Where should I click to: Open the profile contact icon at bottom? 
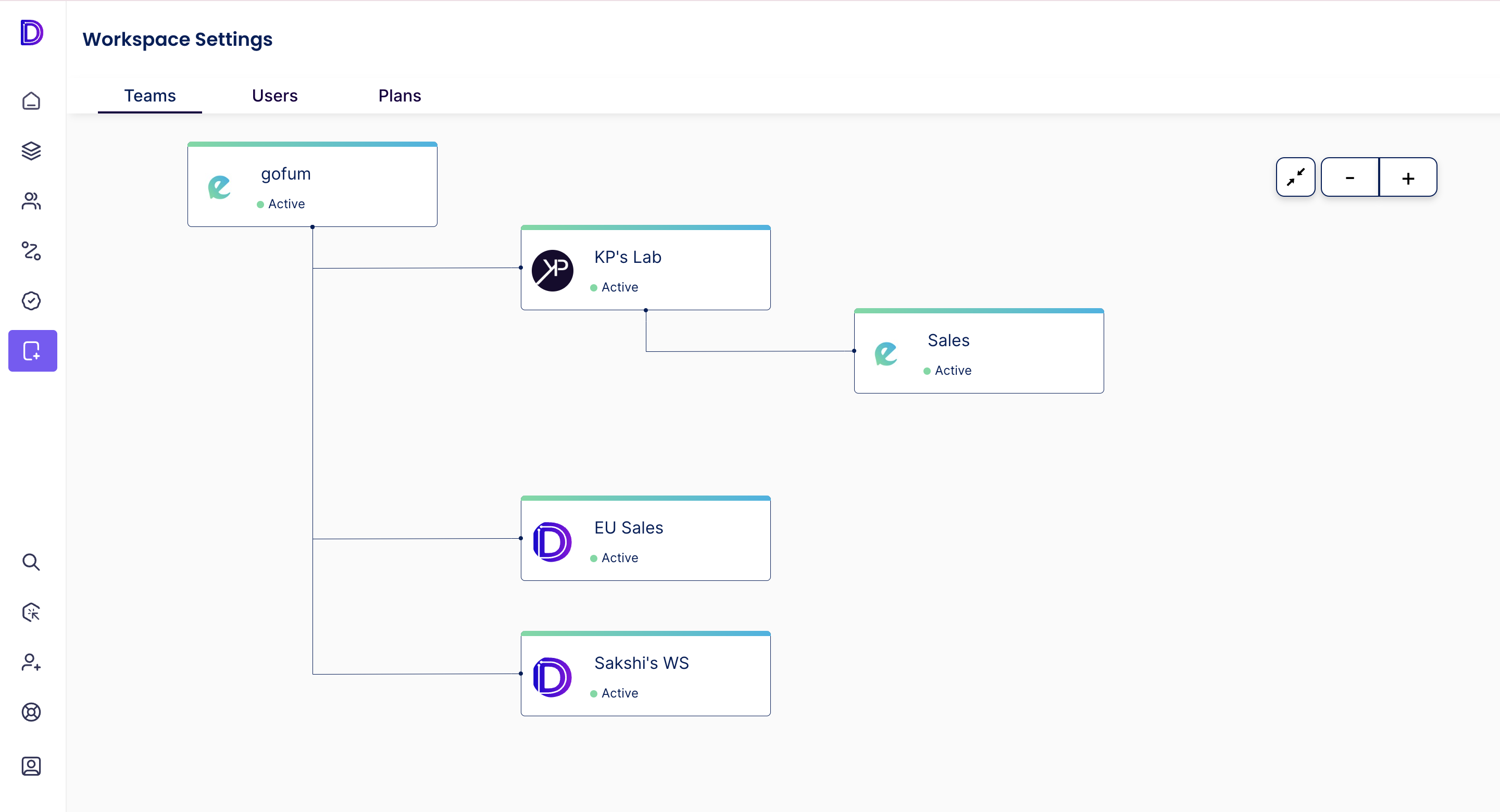click(31, 766)
